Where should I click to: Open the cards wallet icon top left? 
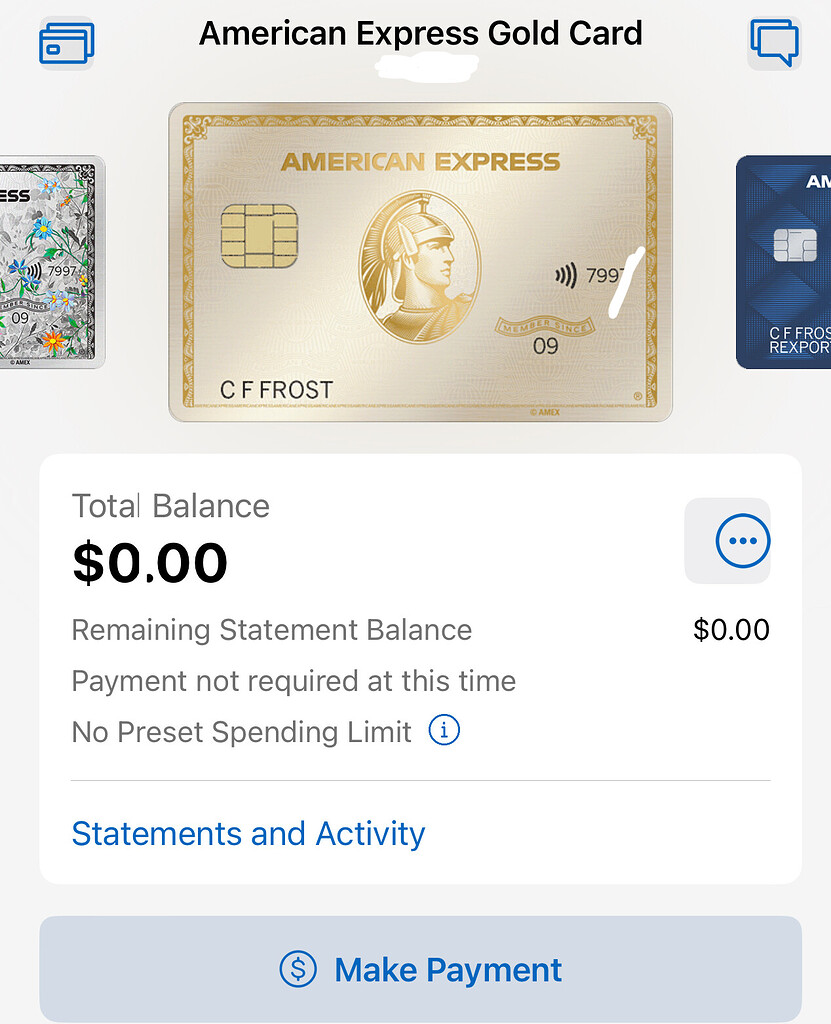click(x=66, y=42)
